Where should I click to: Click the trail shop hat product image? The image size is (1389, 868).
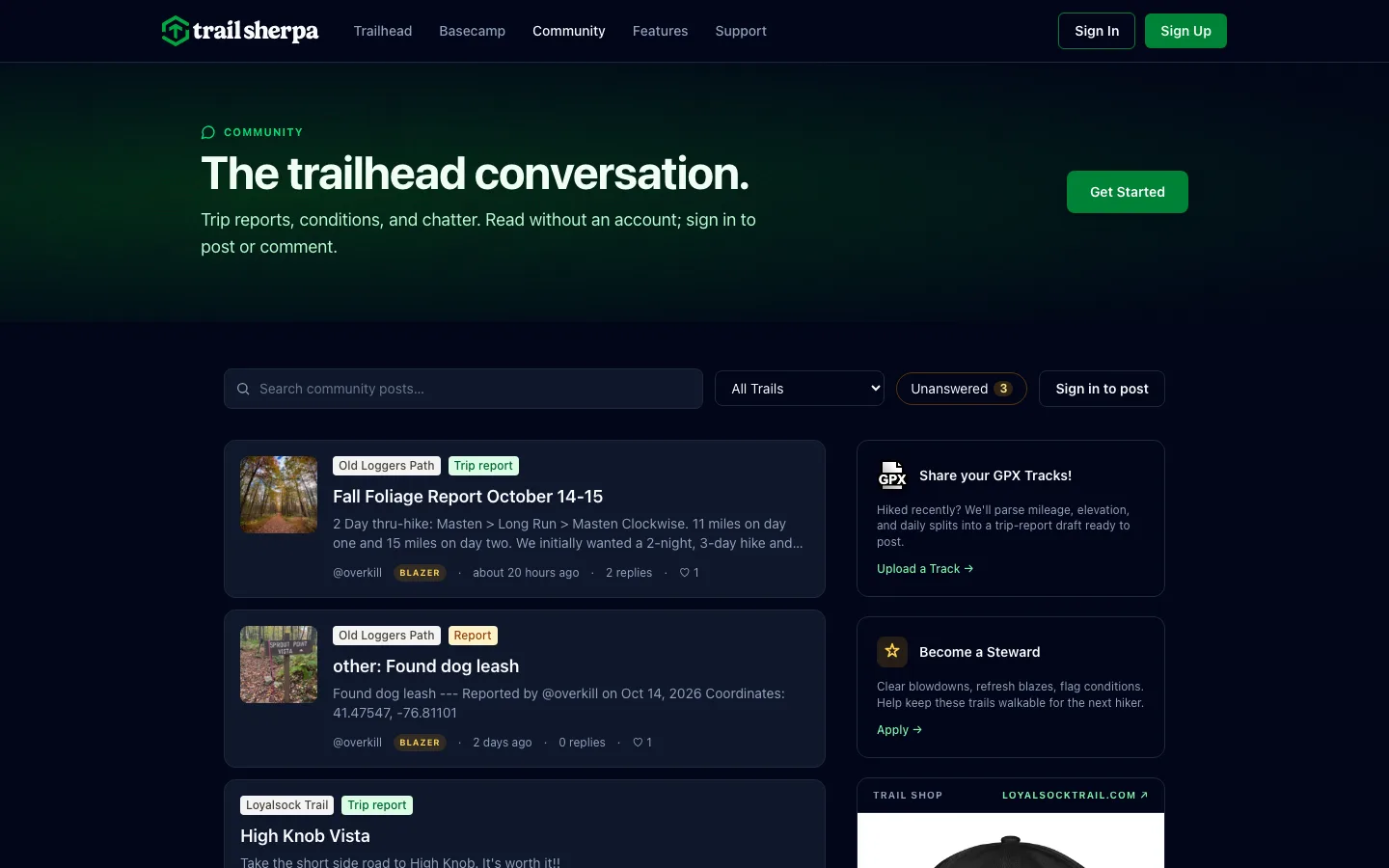1011,841
